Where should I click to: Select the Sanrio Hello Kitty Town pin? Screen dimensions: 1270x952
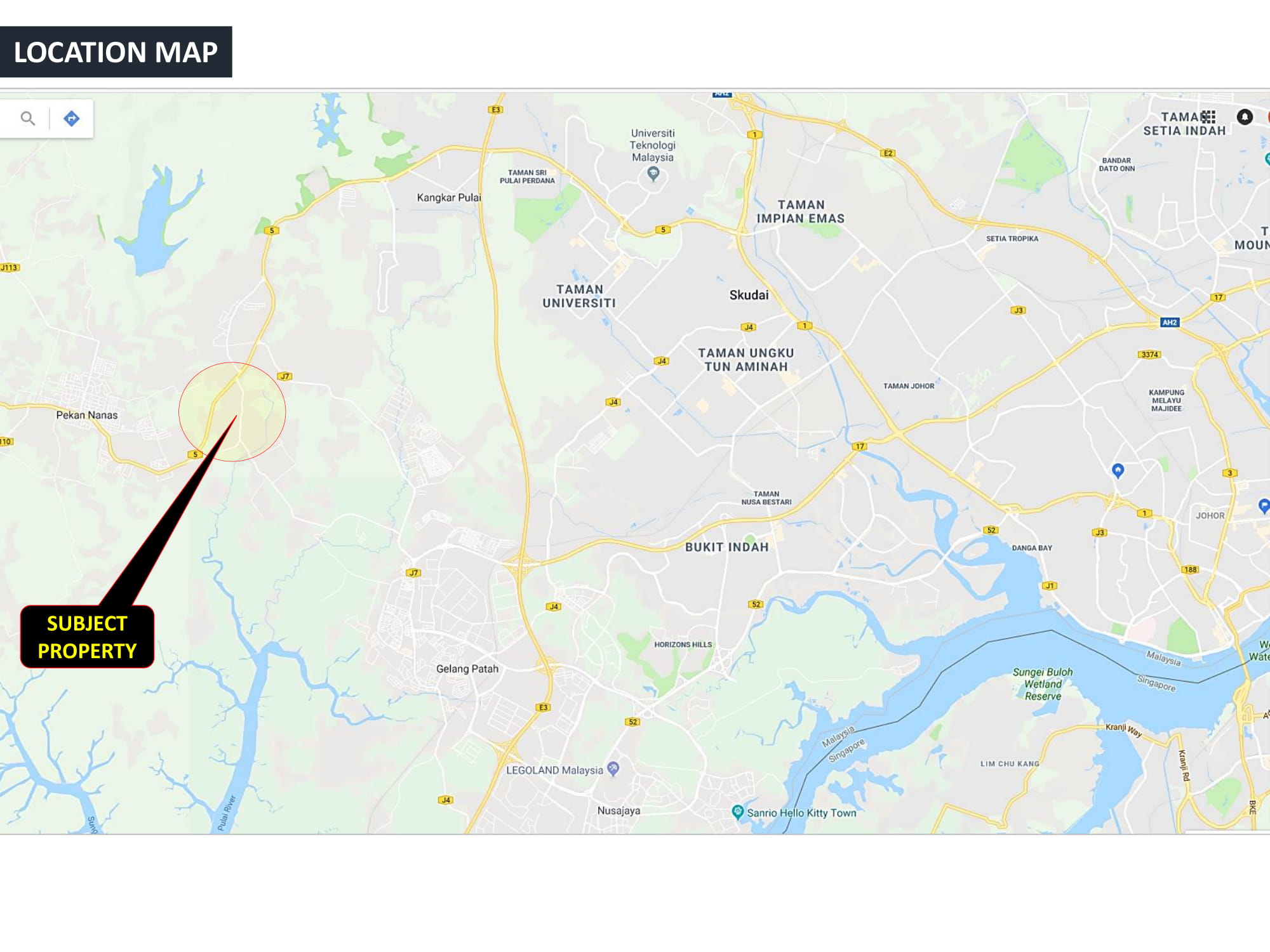coord(737,812)
